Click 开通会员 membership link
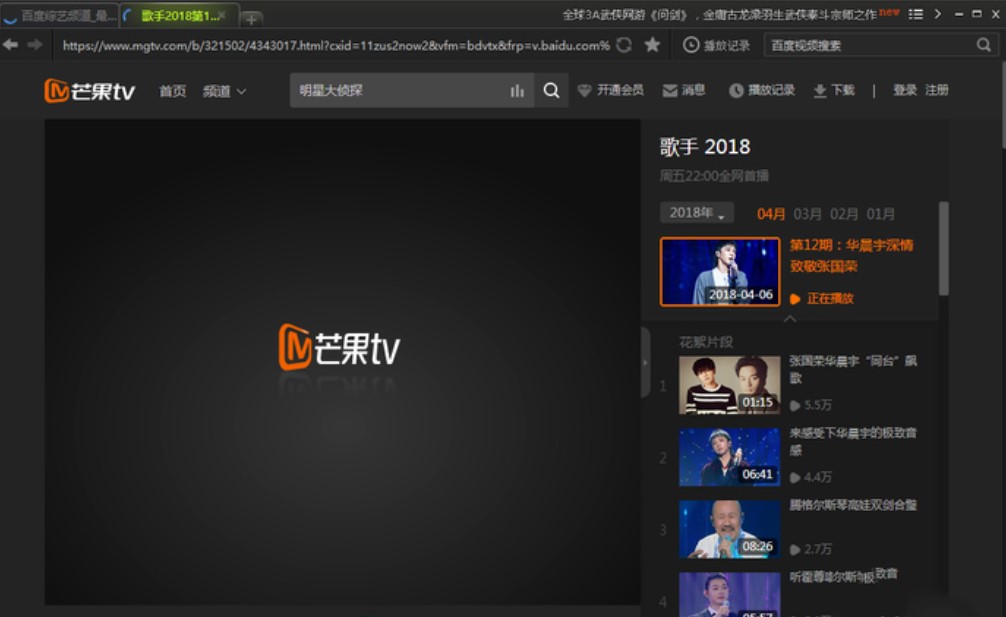Image resolution: width=1006 pixels, height=617 pixels. tap(620, 90)
